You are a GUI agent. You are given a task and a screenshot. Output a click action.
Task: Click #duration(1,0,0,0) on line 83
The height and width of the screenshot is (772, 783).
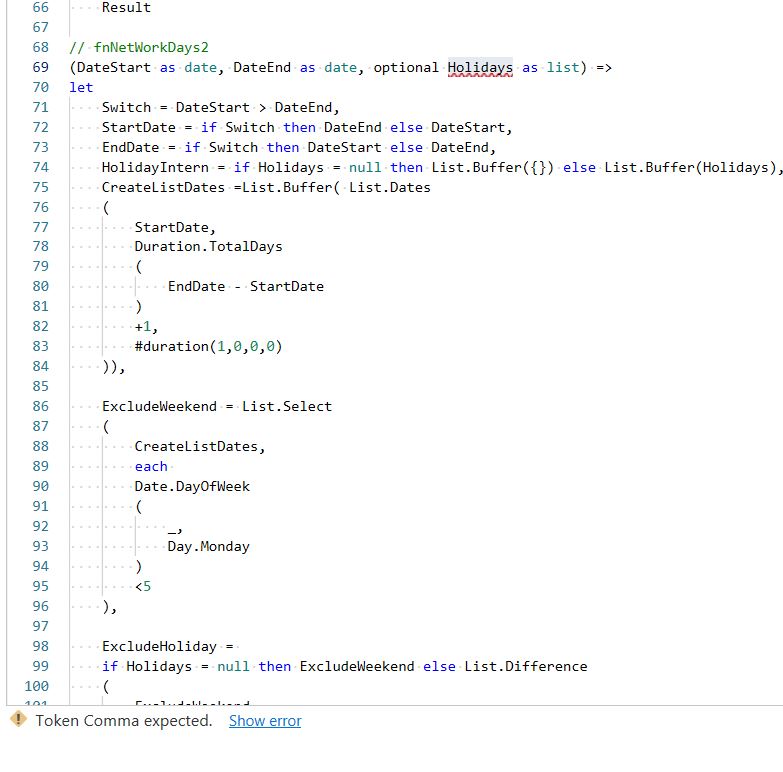coord(208,347)
